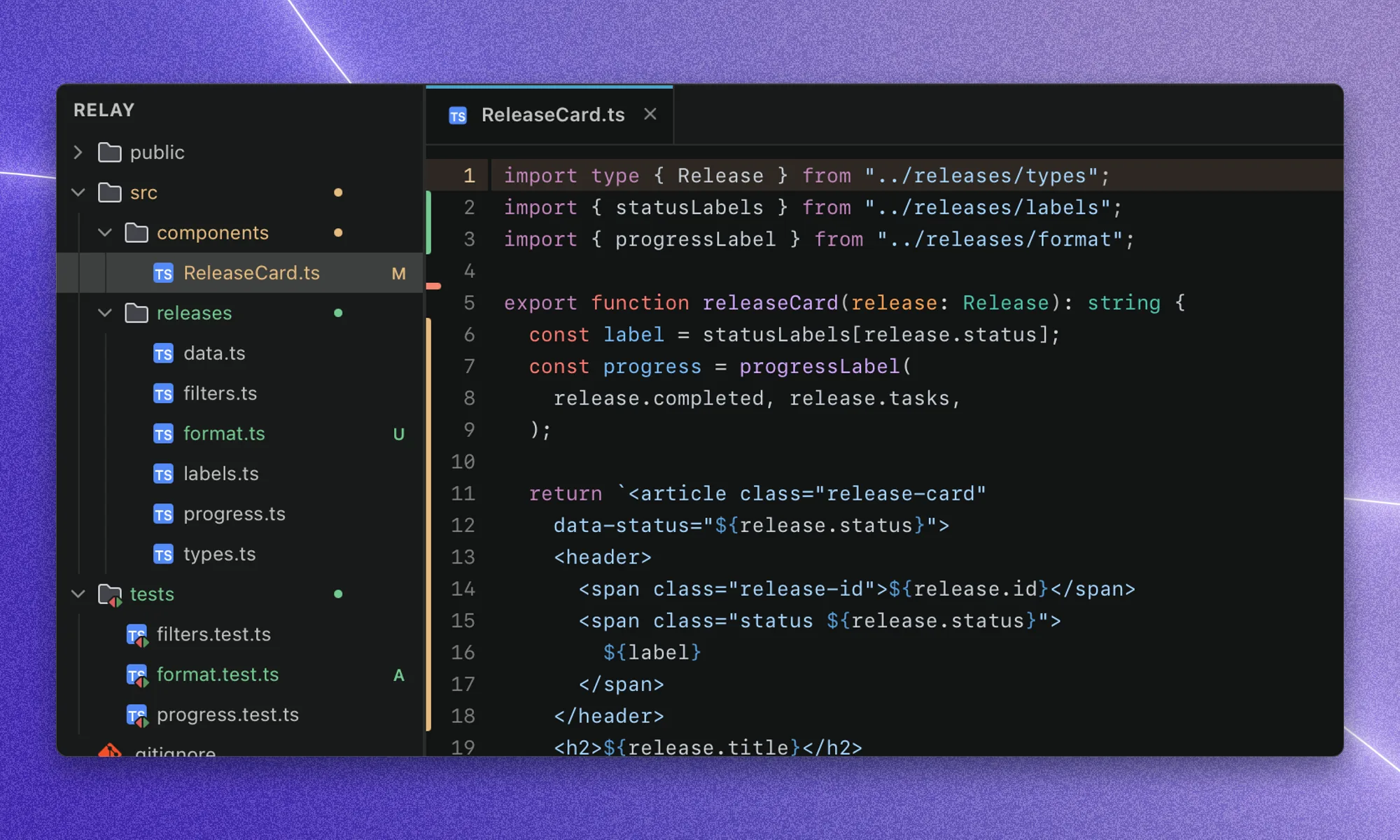The image size is (1400, 840).
Task: Click the test file icon of filters.test.ts
Action: click(x=137, y=635)
